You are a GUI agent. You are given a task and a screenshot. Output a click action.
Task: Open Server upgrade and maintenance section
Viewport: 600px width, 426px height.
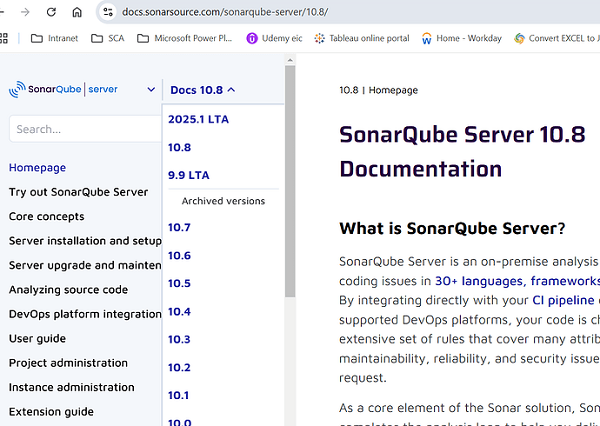point(85,265)
